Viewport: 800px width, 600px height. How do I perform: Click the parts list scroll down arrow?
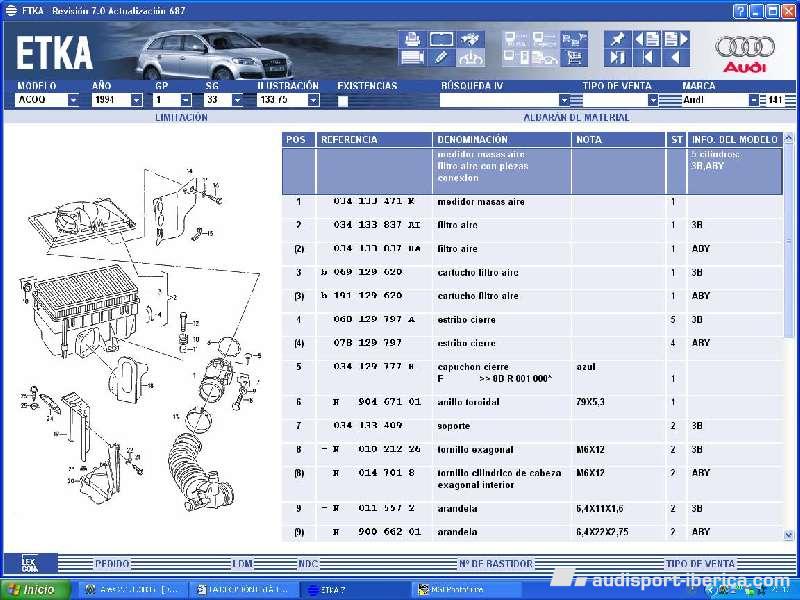788,535
